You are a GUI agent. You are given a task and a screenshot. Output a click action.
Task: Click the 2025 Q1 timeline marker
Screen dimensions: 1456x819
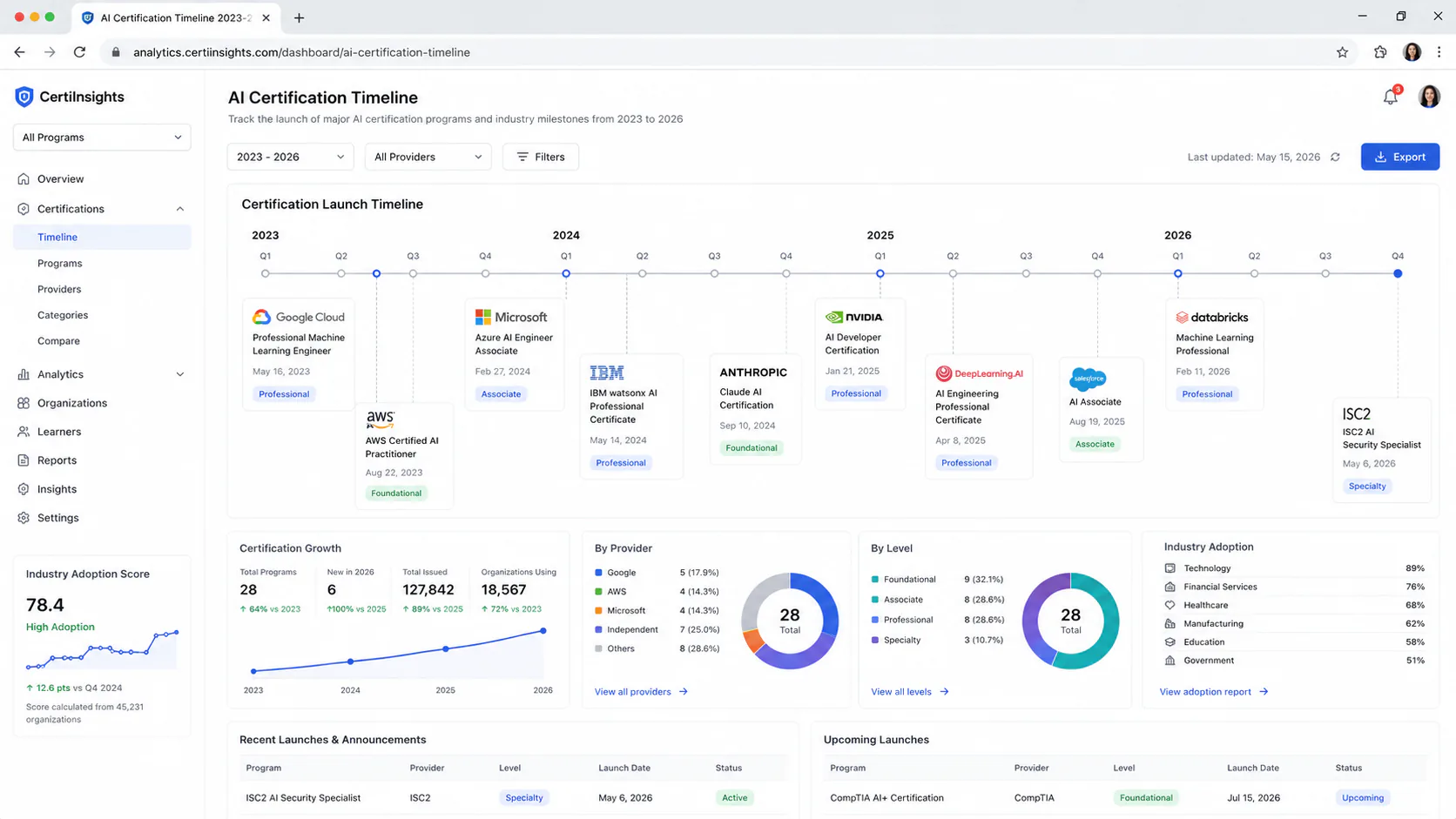[x=880, y=273]
